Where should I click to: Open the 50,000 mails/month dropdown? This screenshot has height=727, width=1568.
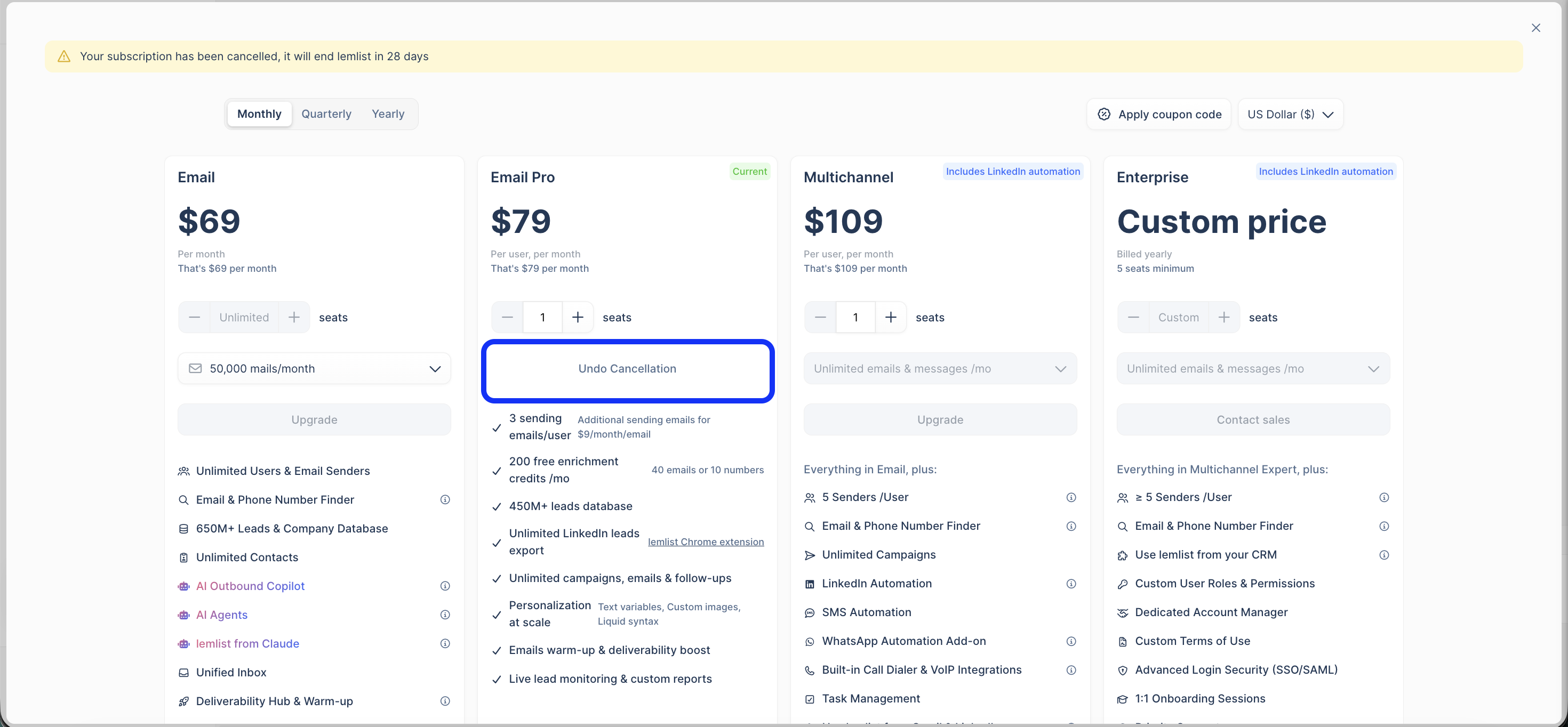pyautogui.click(x=314, y=369)
